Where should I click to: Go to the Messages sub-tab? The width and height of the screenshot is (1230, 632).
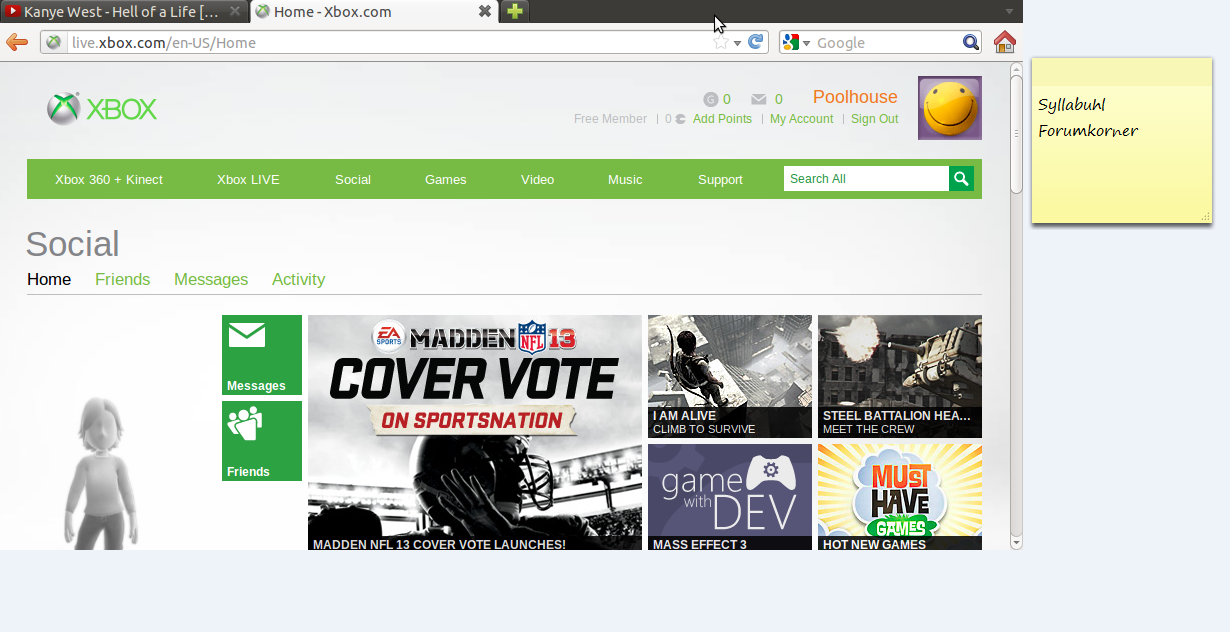pyautogui.click(x=211, y=279)
